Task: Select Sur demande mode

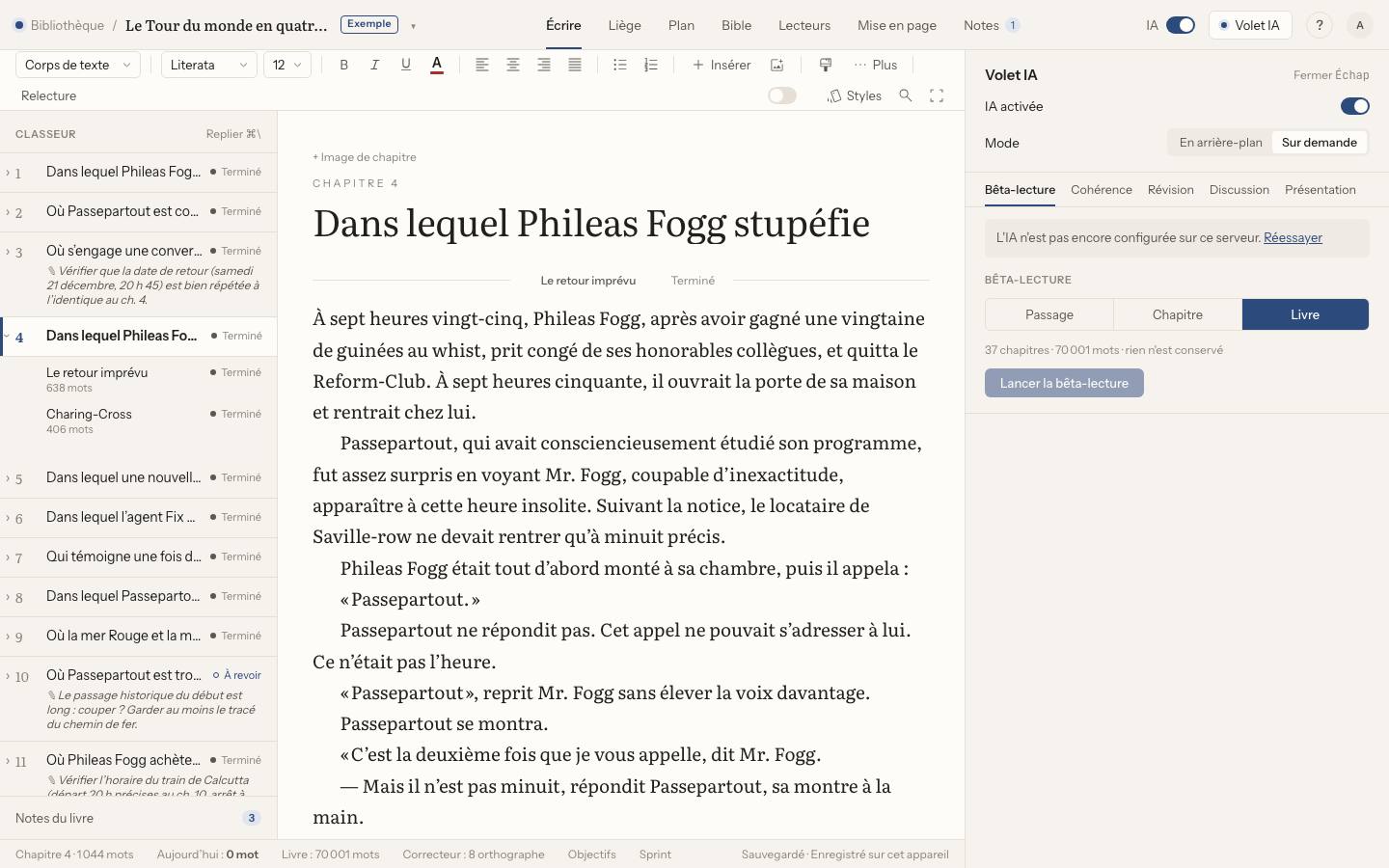Action: pyautogui.click(x=1320, y=142)
